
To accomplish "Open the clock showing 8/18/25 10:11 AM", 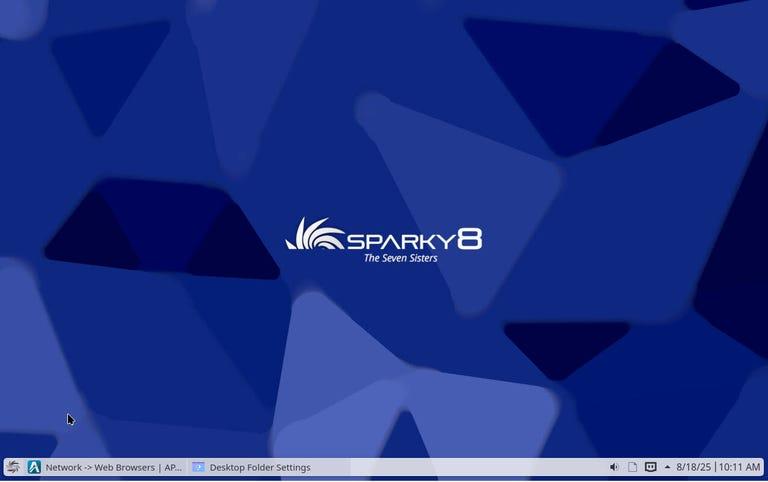I will point(718,467).
